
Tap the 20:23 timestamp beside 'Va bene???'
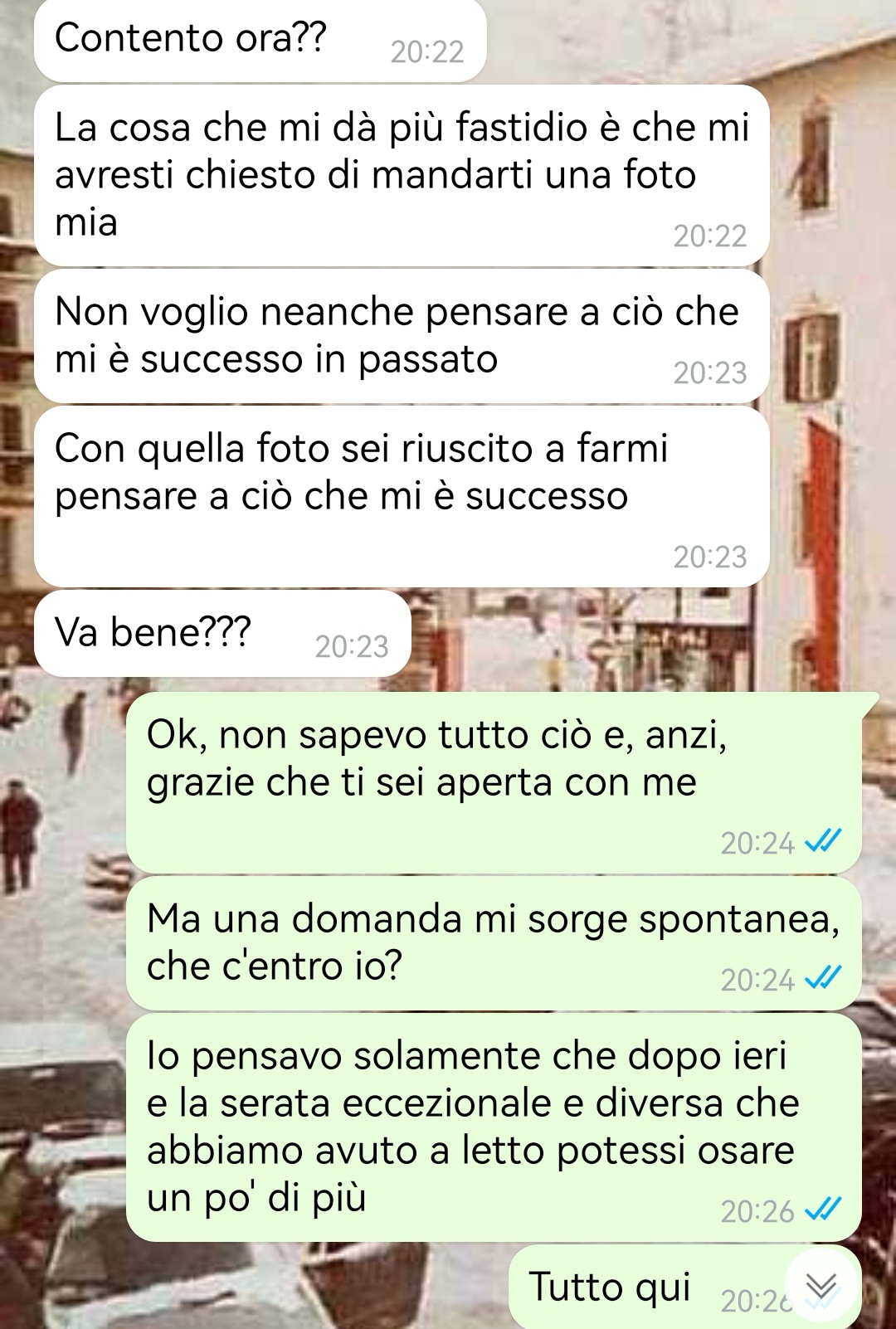tap(352, 646)
